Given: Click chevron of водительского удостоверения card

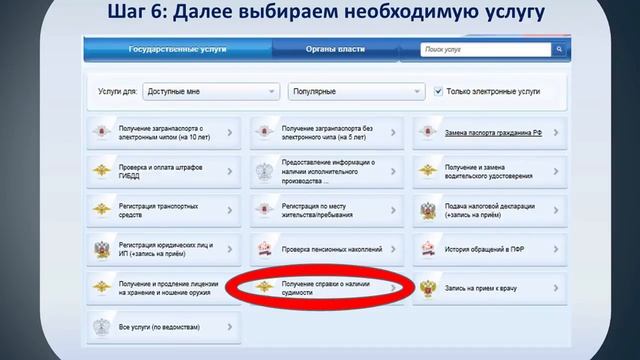Looking at the screenshot, I should 556,171.
